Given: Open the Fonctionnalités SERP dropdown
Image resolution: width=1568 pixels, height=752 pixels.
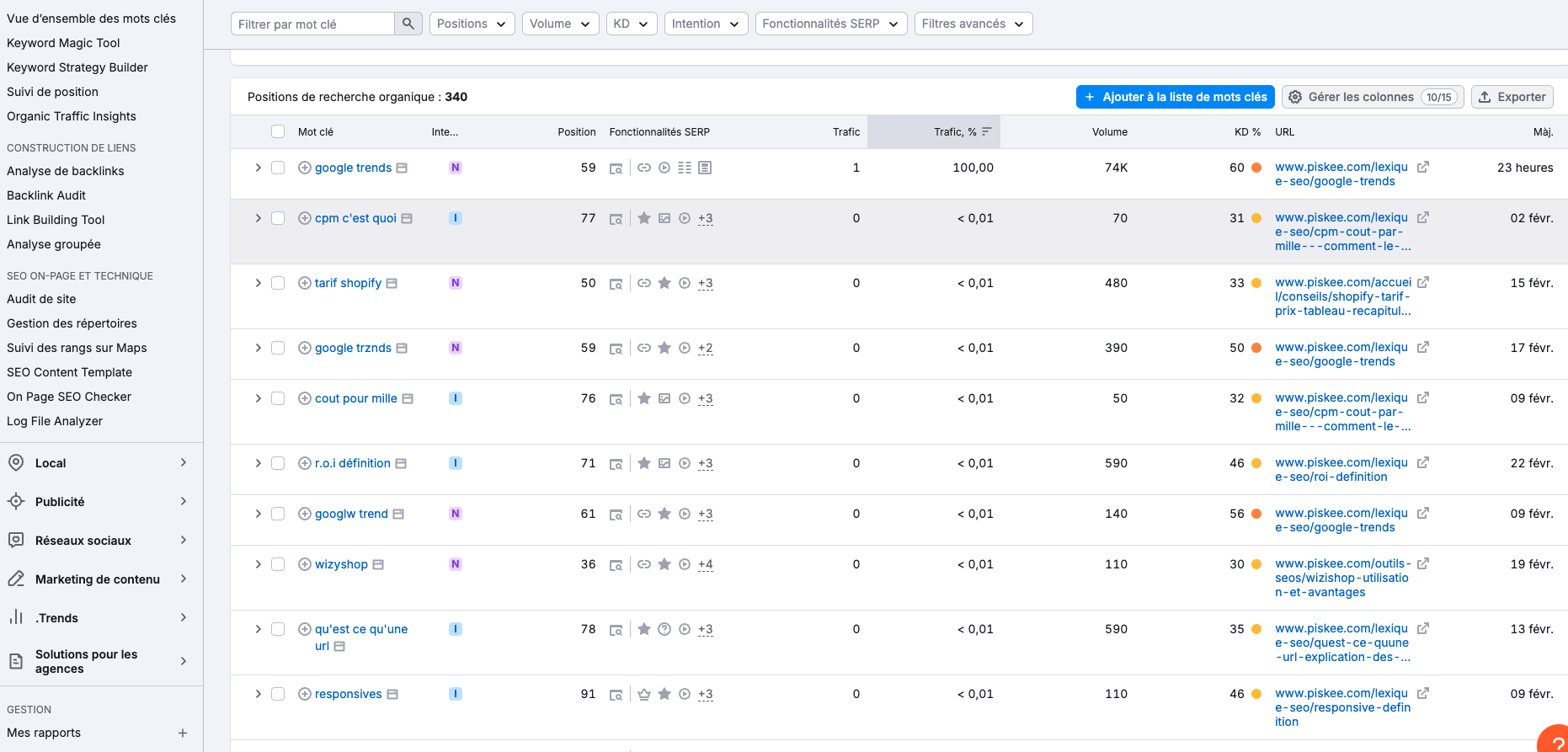Looking at the screenshot, I should (831, 24).
